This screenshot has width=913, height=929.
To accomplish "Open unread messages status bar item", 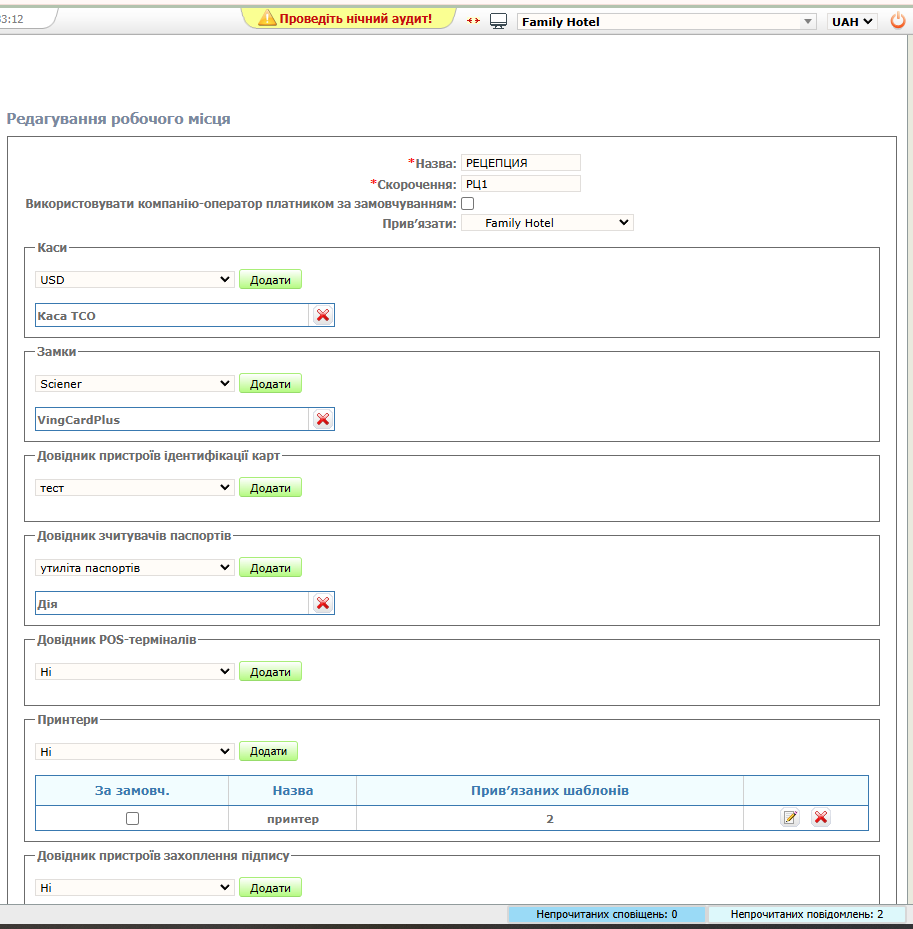I will [806, 914].
